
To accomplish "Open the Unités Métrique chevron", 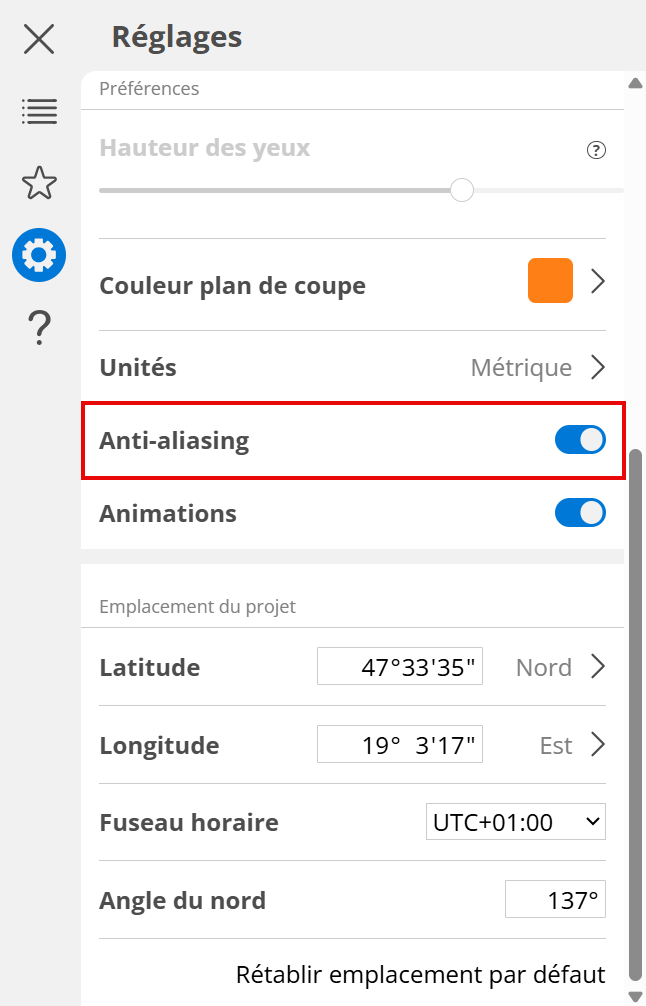I will 598,367.
